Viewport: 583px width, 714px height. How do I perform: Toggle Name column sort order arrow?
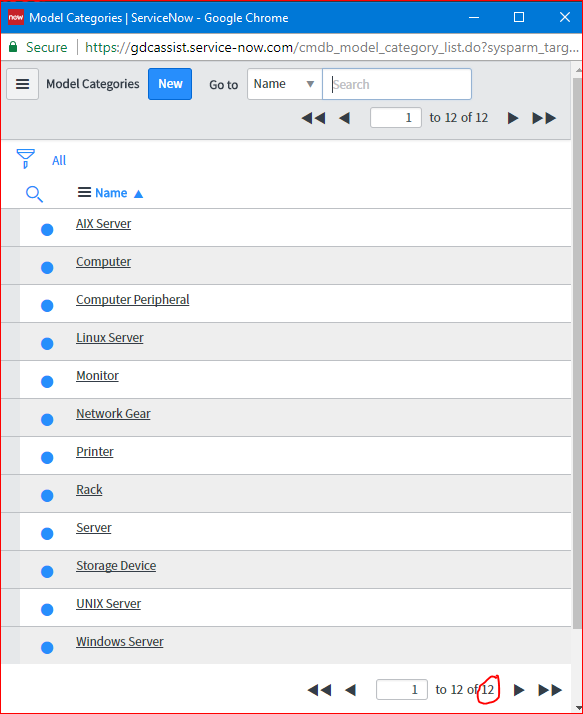[x=138, y=194]
